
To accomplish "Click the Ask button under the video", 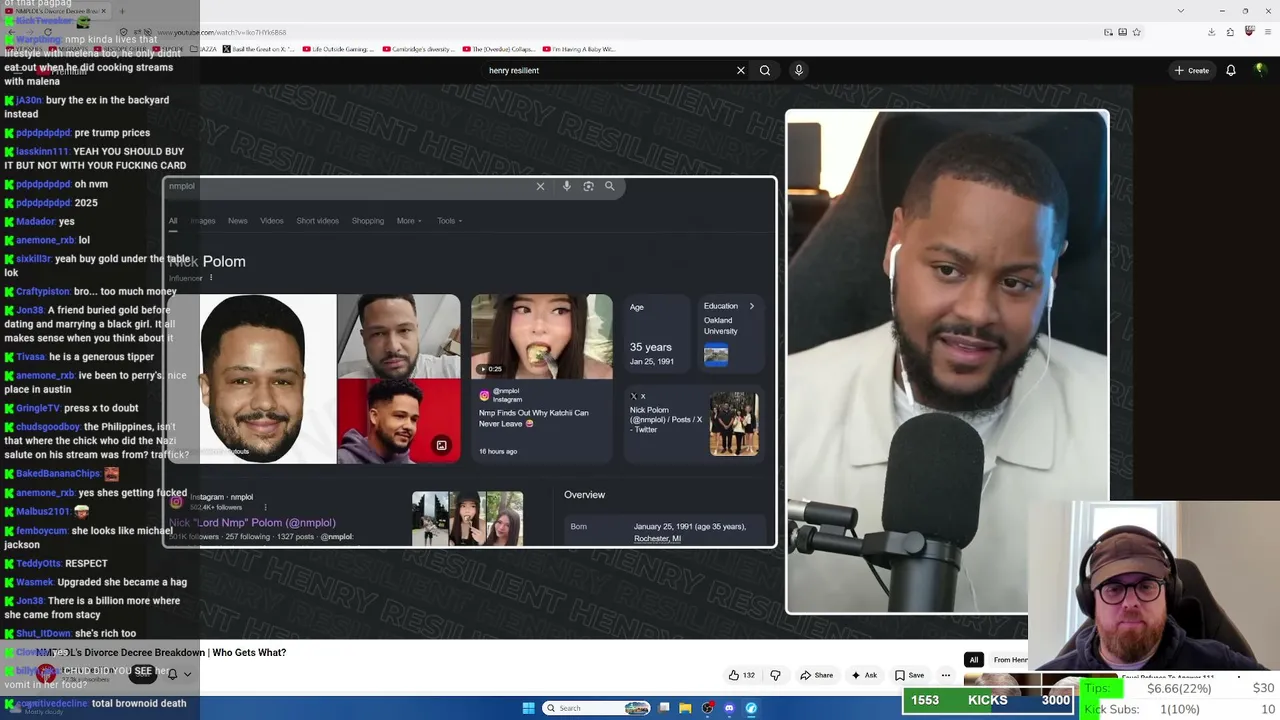I will click(864, 675).
